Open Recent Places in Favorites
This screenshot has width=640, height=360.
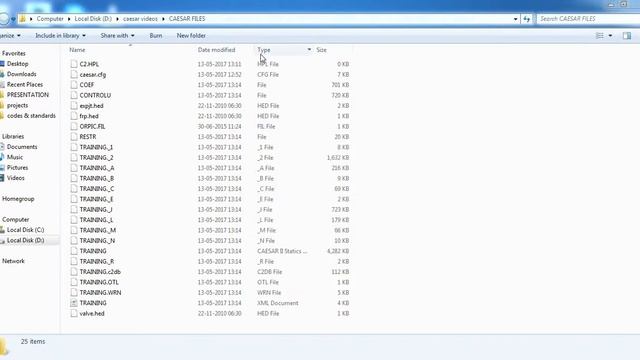25,84
